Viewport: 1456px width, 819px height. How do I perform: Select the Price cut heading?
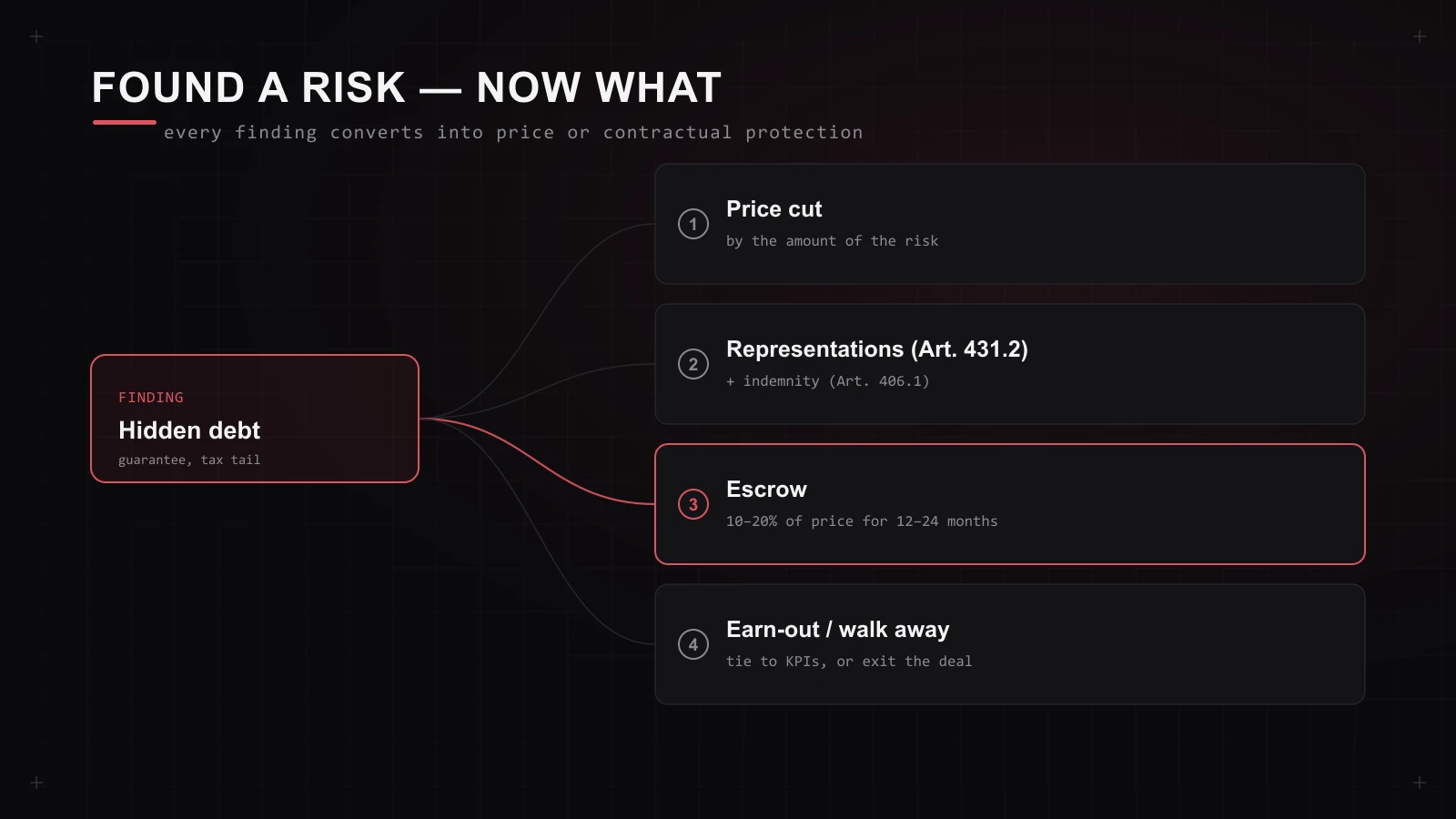point(774,209)
